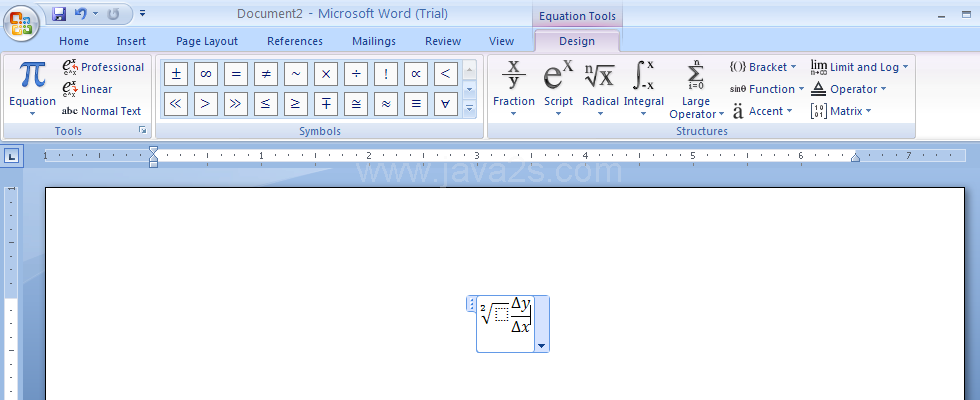Open the Accent structures dropdown

coord(762,111)
